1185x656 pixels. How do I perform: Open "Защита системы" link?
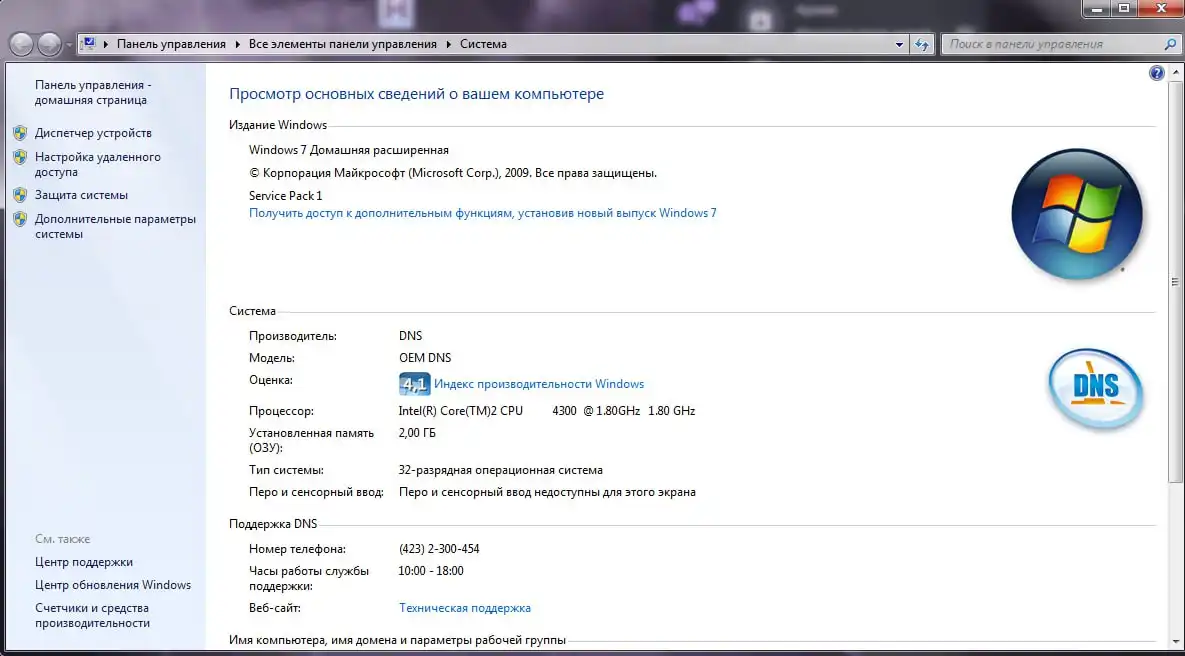coord(81,195)
